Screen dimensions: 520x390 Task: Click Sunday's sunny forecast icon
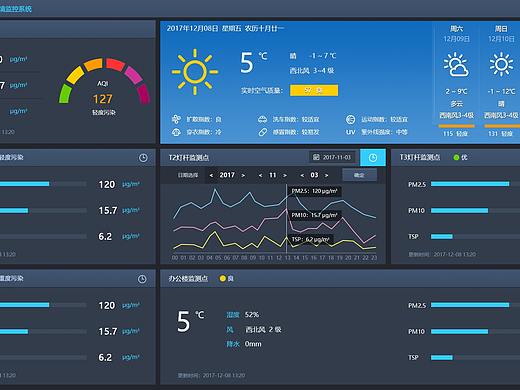click(x=501, y=64)
